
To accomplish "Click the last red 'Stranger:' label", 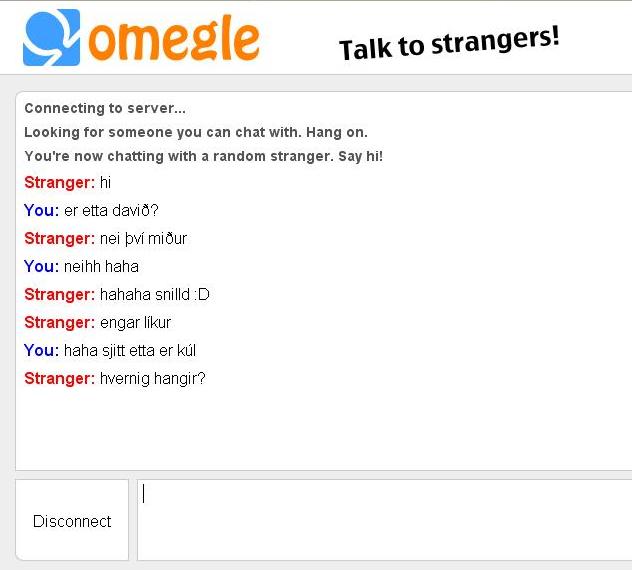I will [60, 379].
